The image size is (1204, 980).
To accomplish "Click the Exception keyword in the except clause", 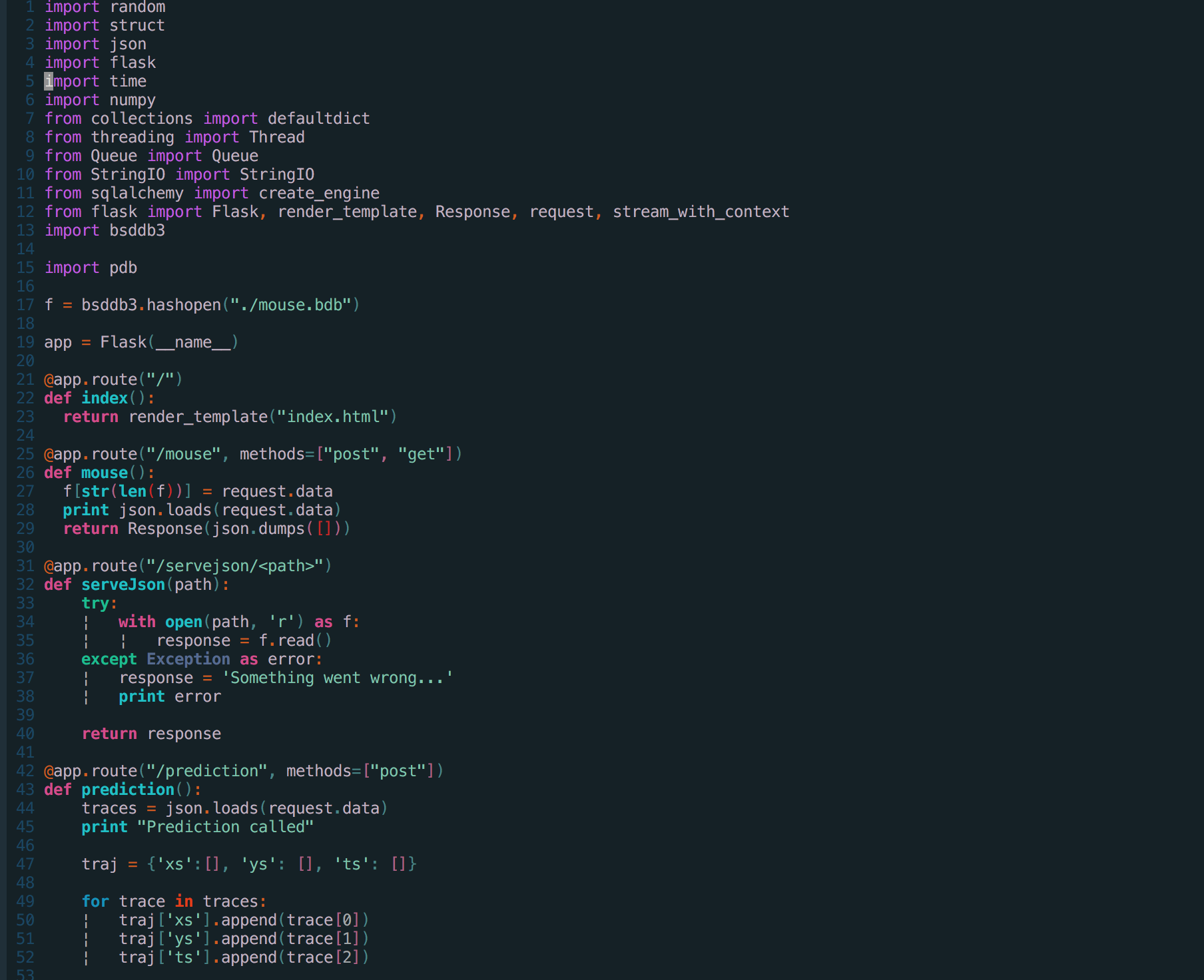I will click(188, 659).
